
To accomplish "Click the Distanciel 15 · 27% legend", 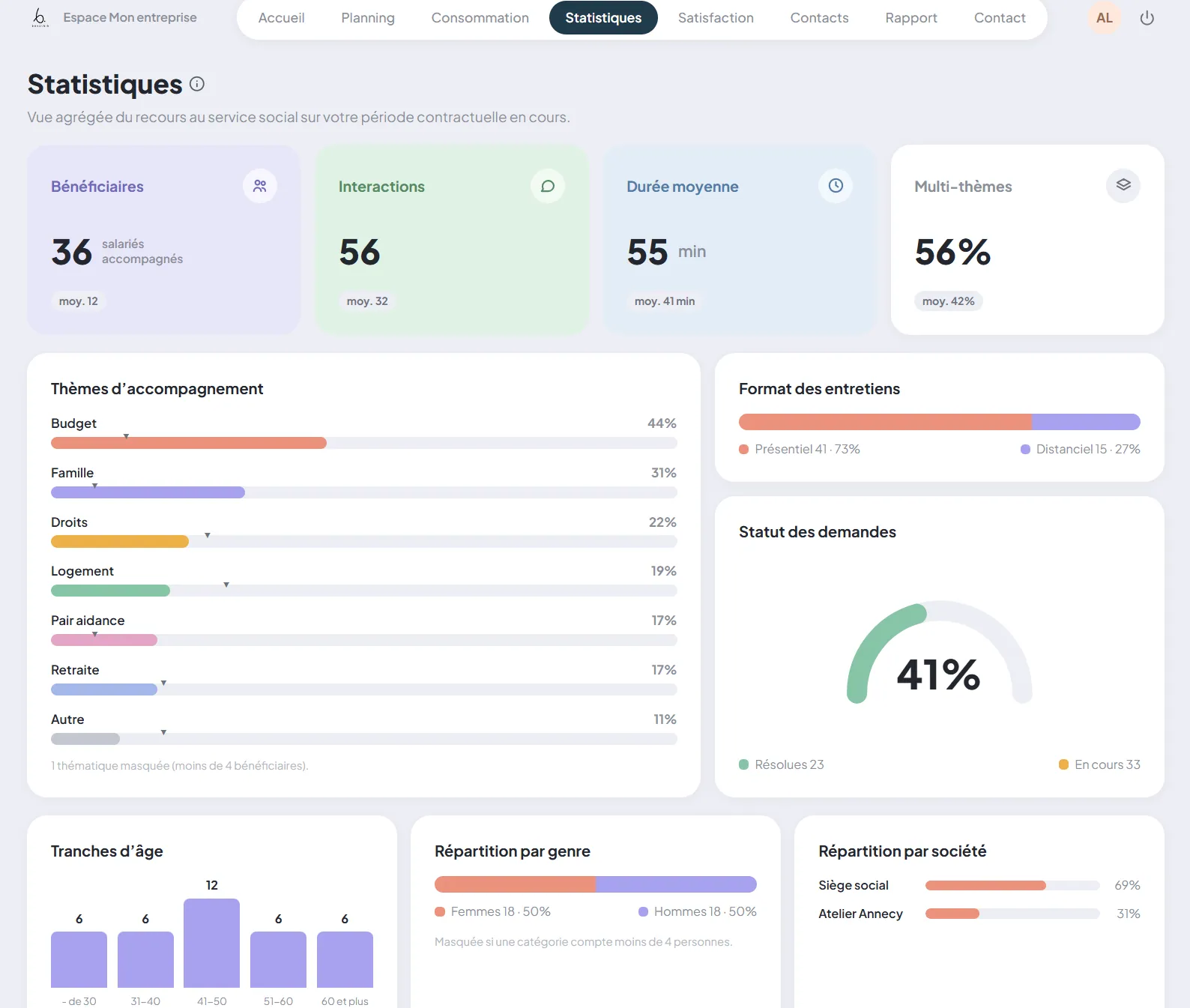I will click(x=1081, y=449).
